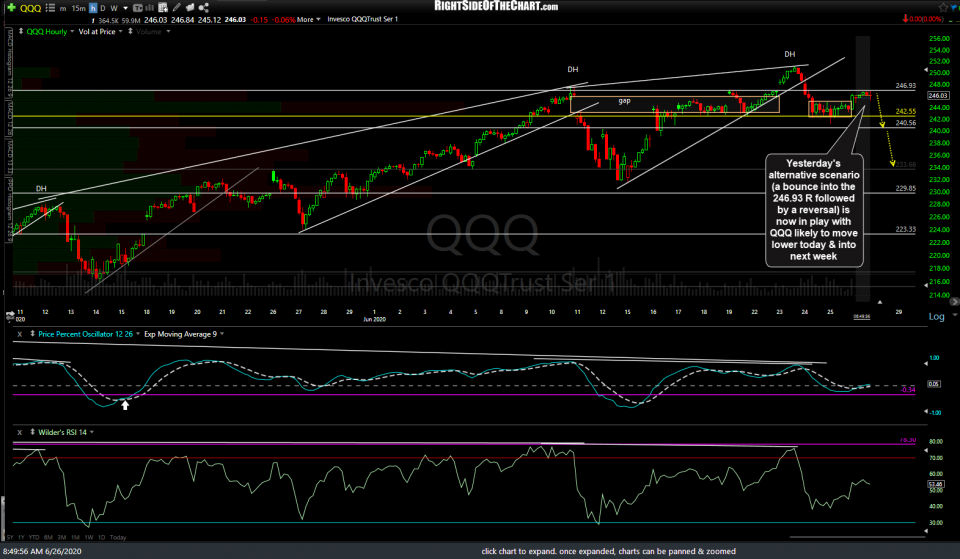Image resolution: width=960 pixels, height=559 pixels.
Task: Select the Today time range
Action: tap(118, 538)
